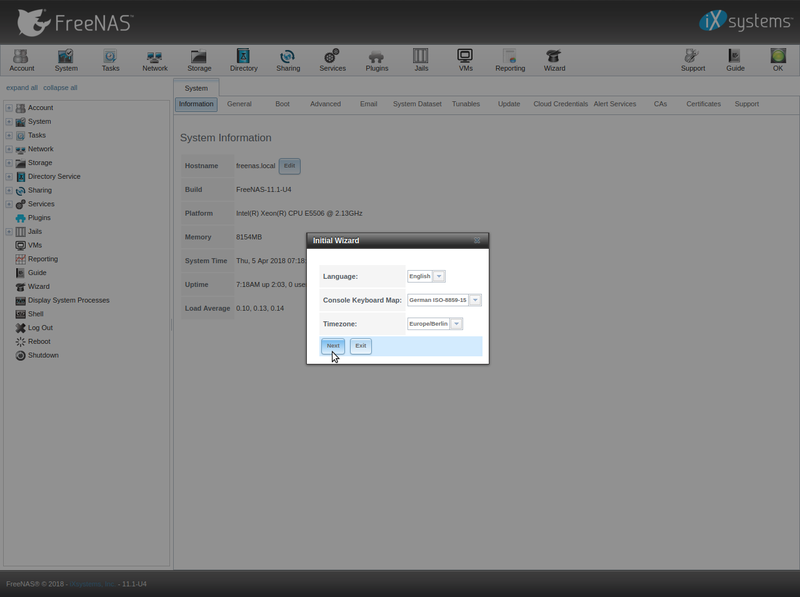
Task: Switch to the Email tab
Action: click(x=368, y=104)
